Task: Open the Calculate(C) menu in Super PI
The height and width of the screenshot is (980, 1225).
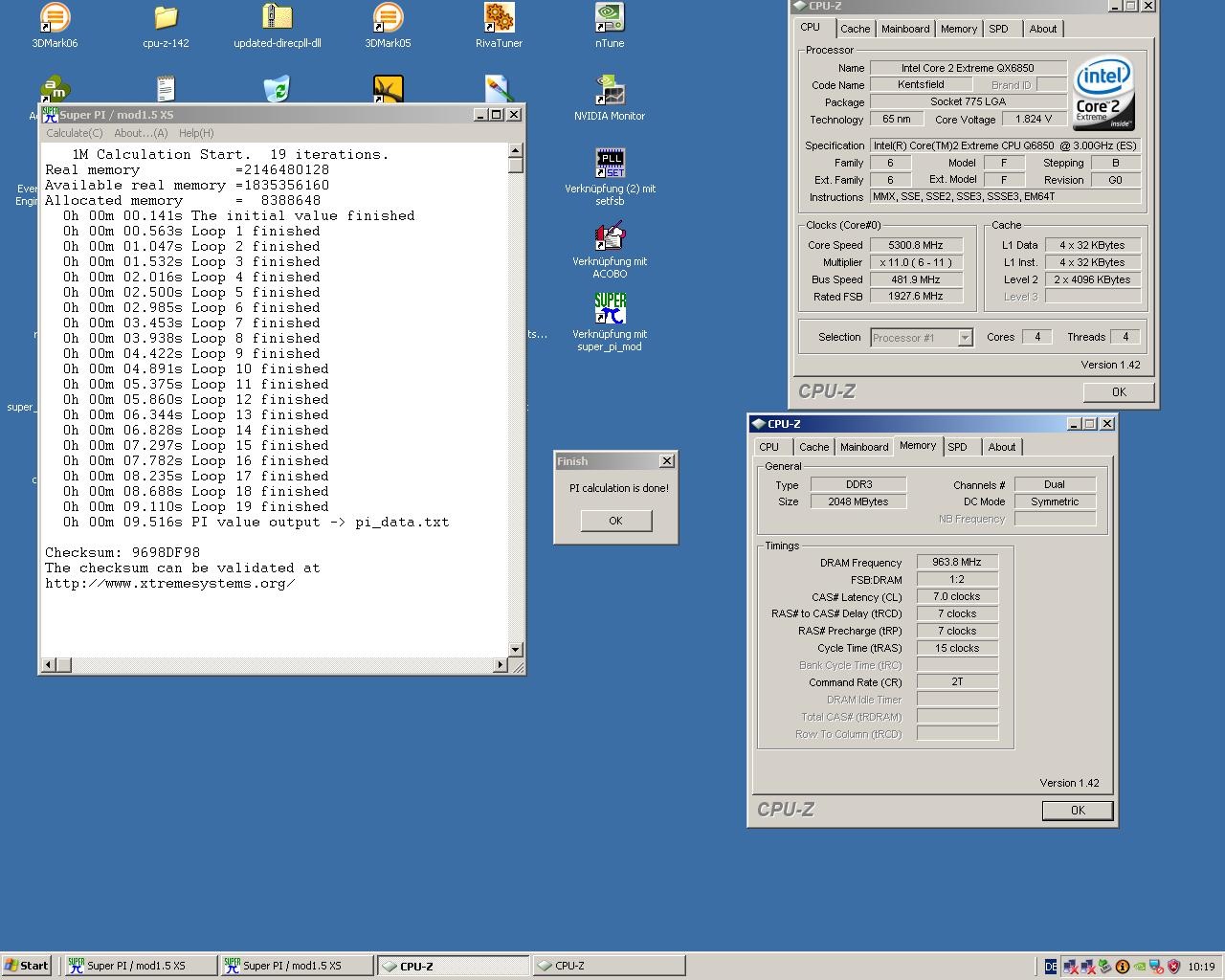Action: [x=75, y=133]
